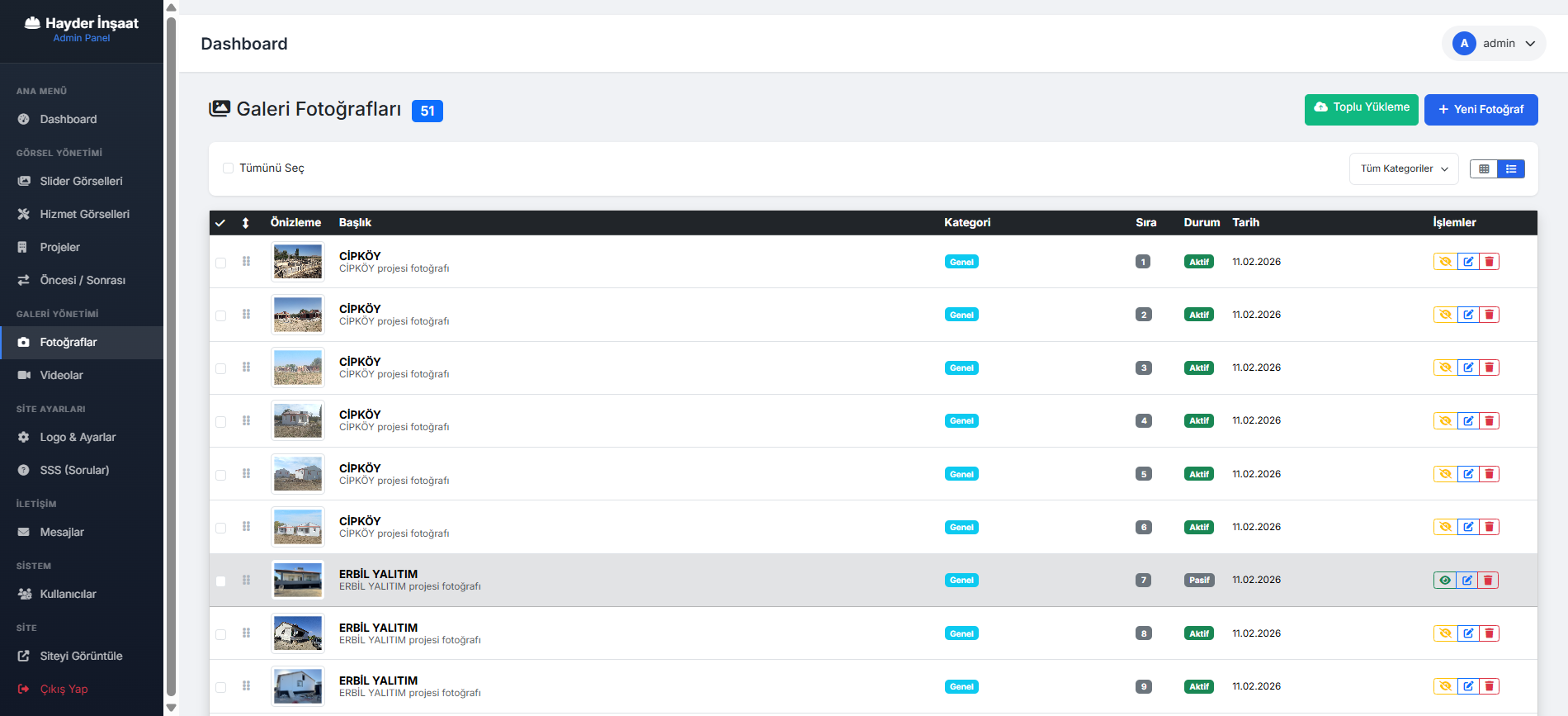Delete the photo in row 4
Viewport: 1568px width, 716px height.
[x=1490, y=421]
